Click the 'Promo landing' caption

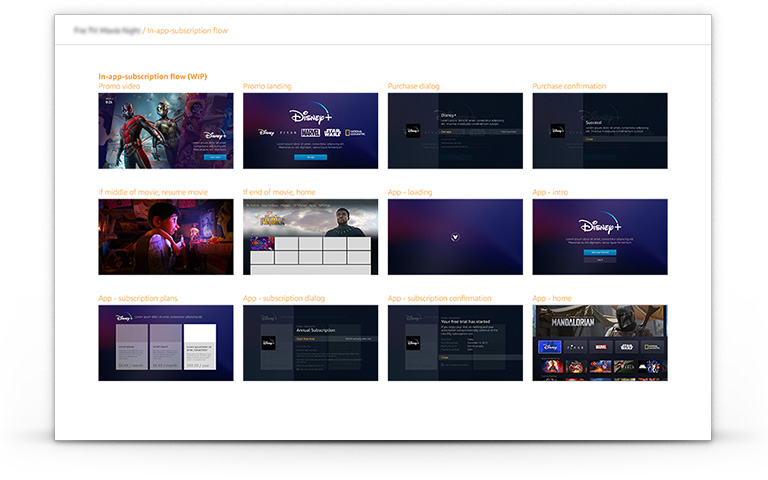click(x=267, y=86)
